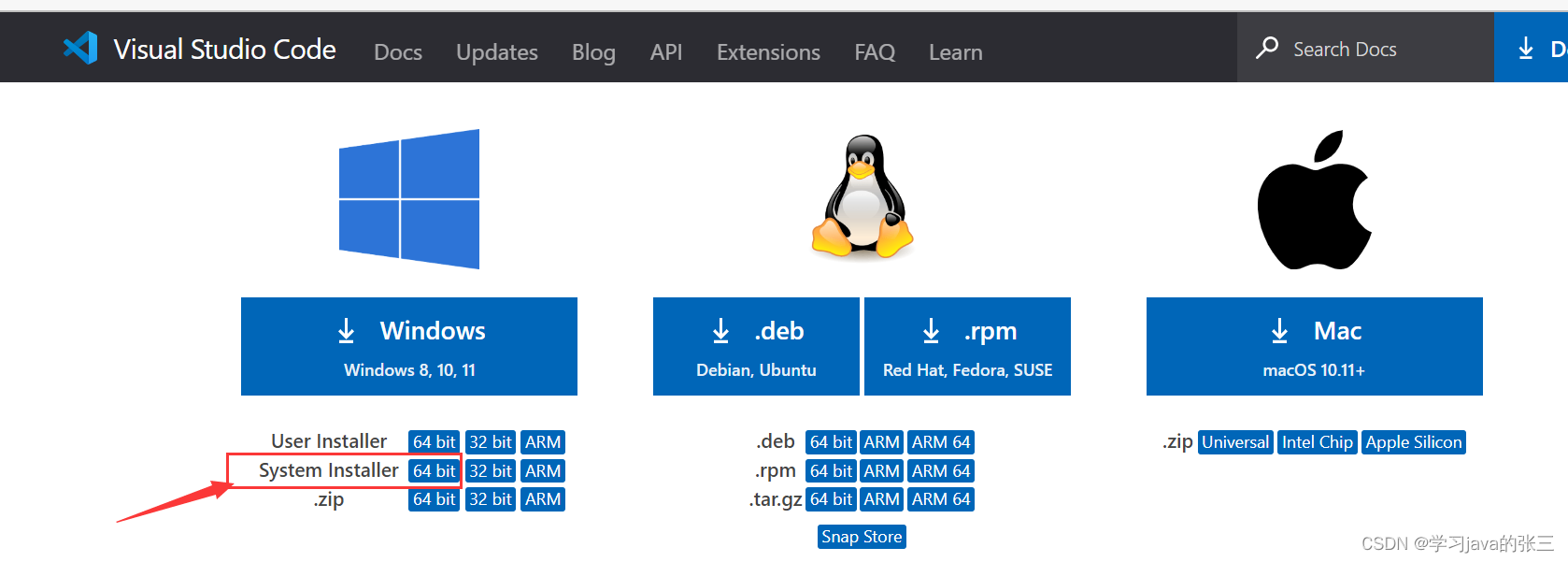Screen dimensions: 1568x562
Task: Select Linux .rpm ARM
Action: tap(881, 471)
